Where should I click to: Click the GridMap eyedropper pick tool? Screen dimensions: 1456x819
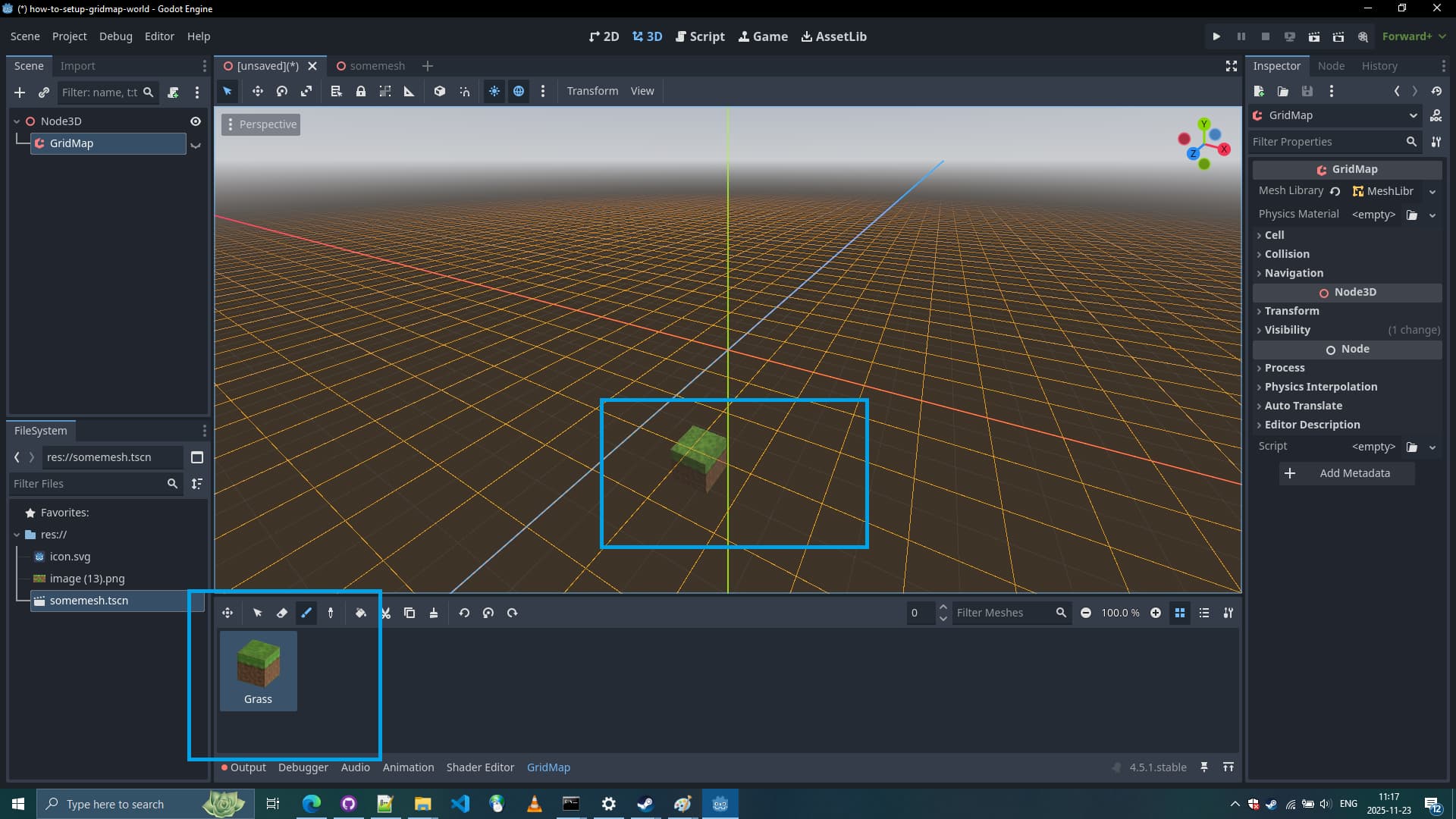pos(331,613)
